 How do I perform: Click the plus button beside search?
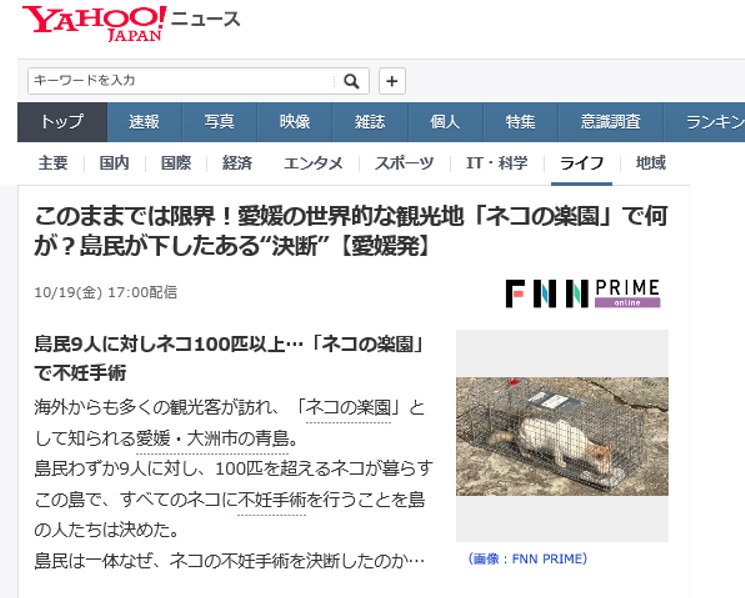(x=392, y=81)
